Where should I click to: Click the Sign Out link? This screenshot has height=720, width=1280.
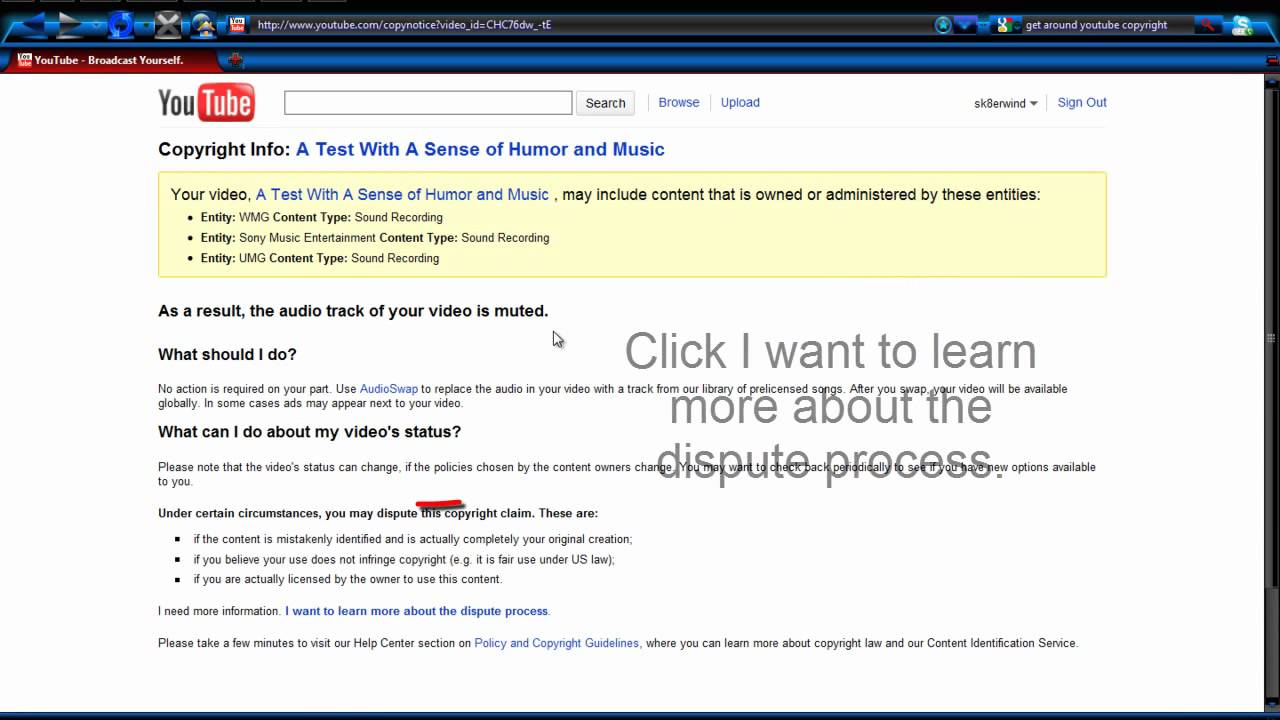coord(1082,102)
